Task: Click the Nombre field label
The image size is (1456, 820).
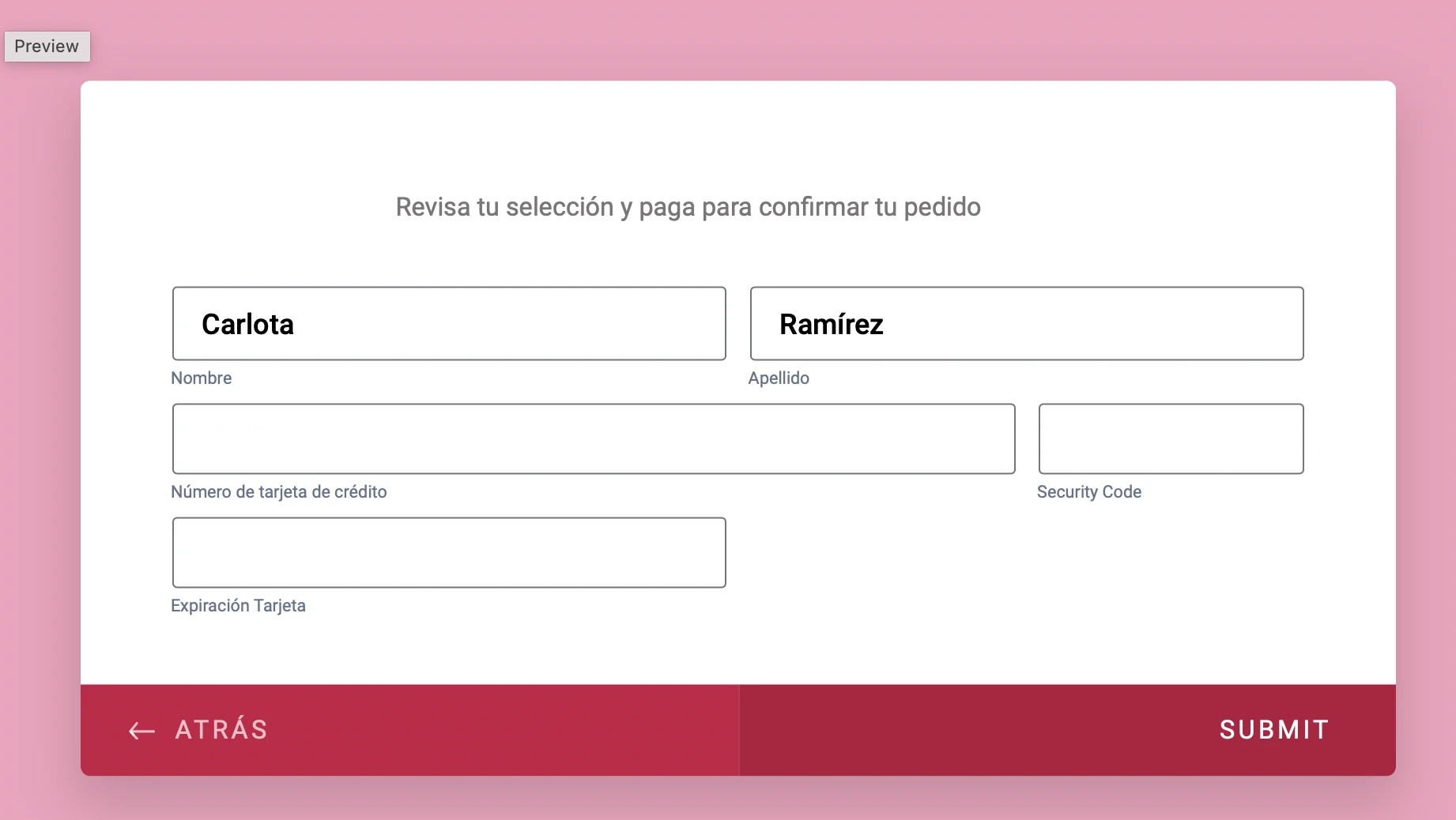Action: (x=202, y=378)
